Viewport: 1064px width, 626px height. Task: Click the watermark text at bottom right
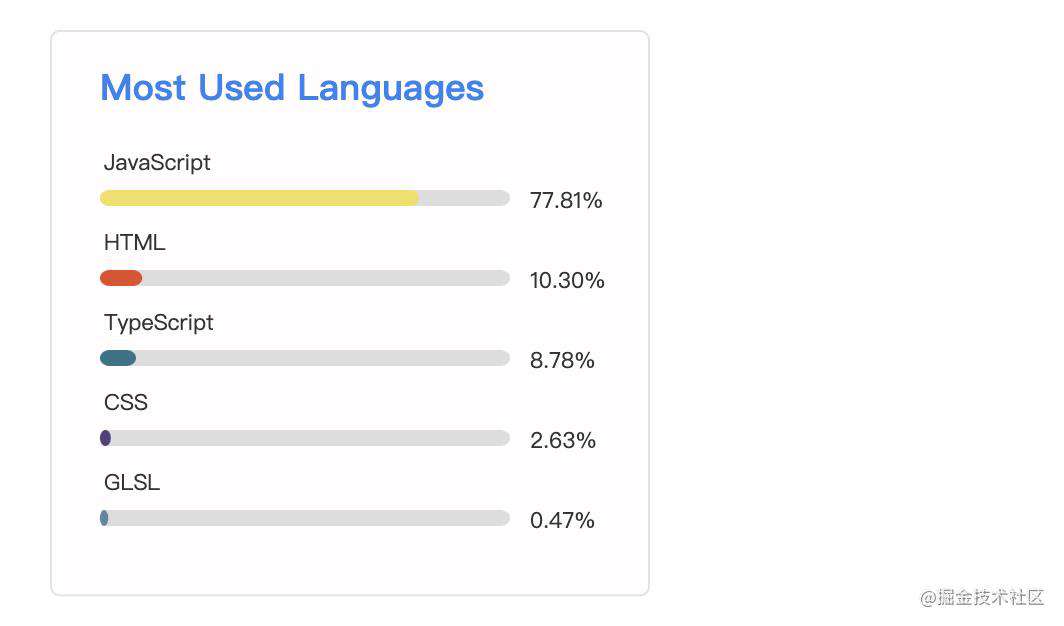point(981,598)
